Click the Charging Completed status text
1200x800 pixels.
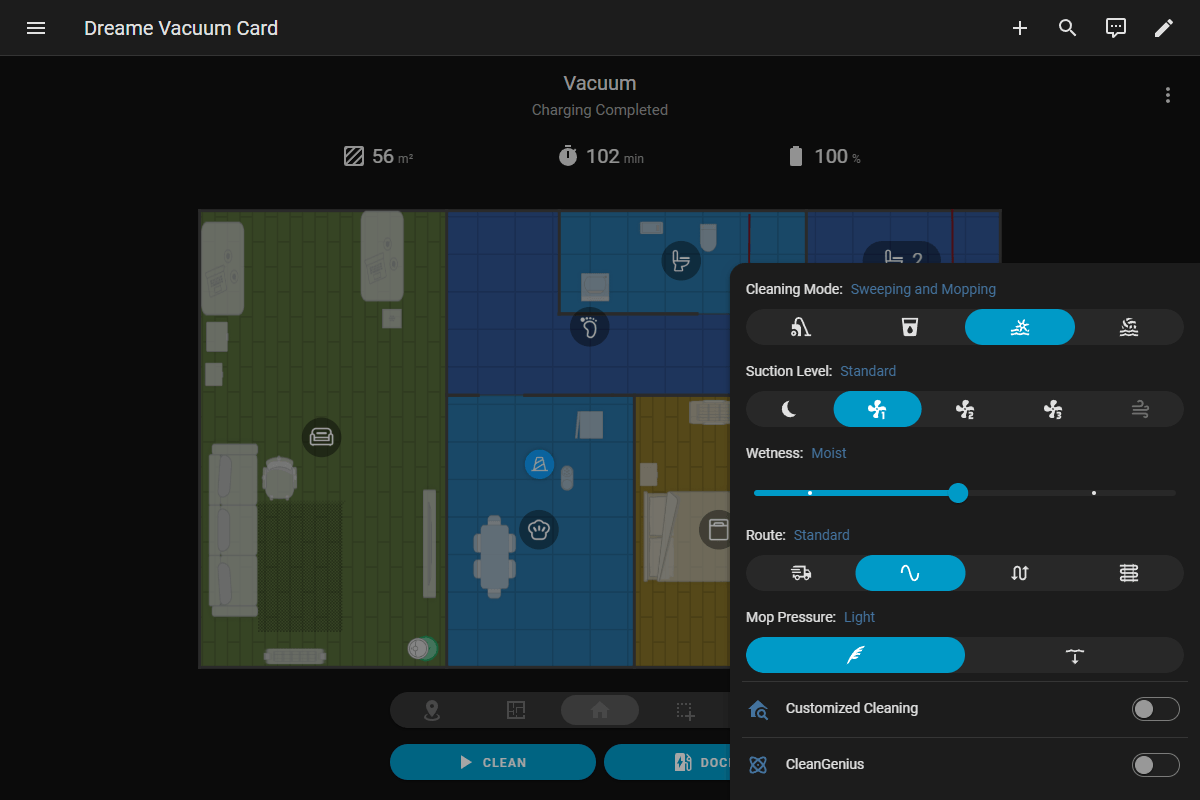(x=600, y=110)
